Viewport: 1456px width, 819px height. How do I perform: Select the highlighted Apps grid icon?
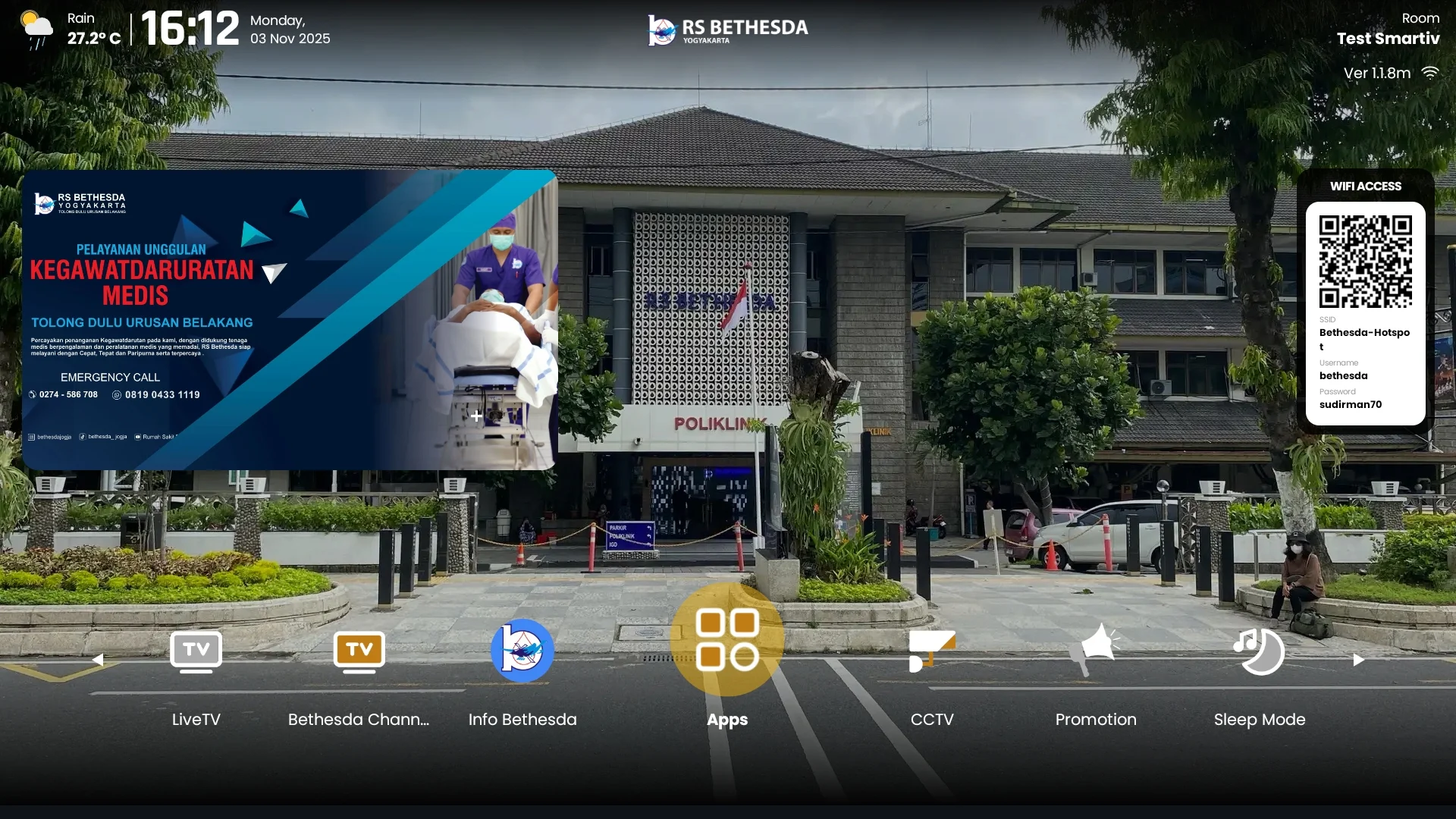(726, 639)
